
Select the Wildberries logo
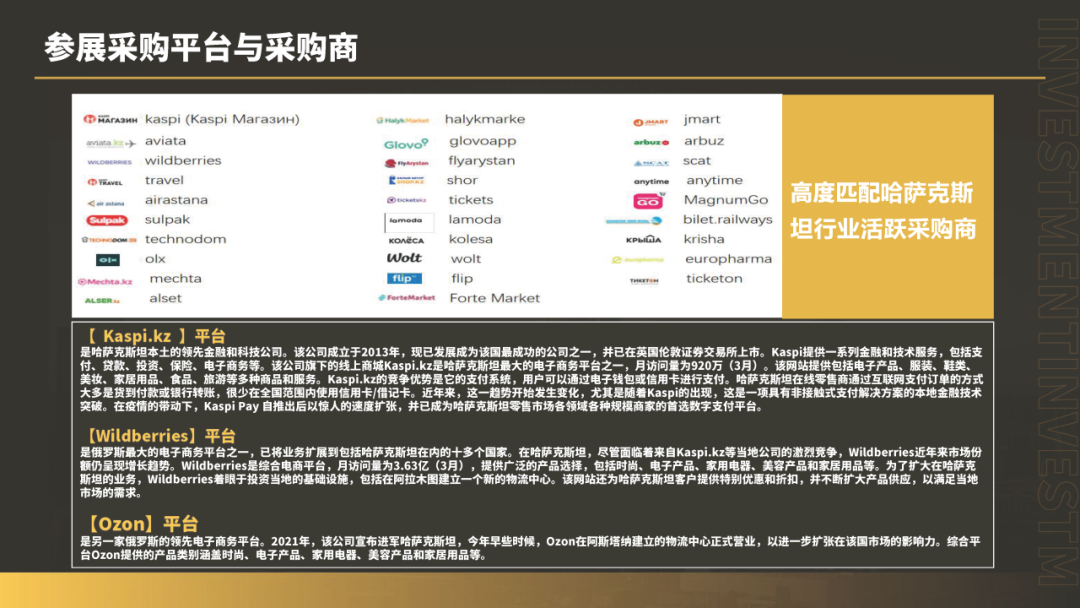click(x=110, y=163)
